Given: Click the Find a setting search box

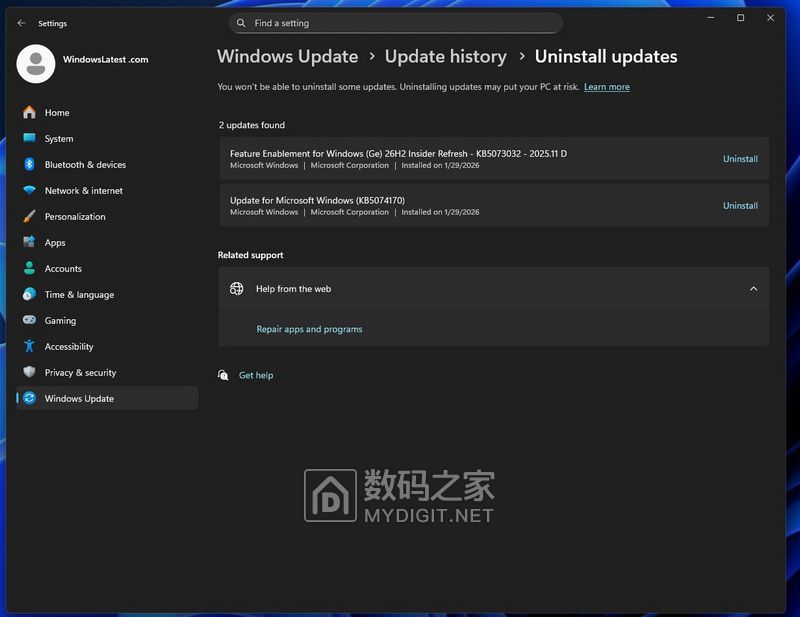Looking at the screenshot, I should tap(396, 23).
